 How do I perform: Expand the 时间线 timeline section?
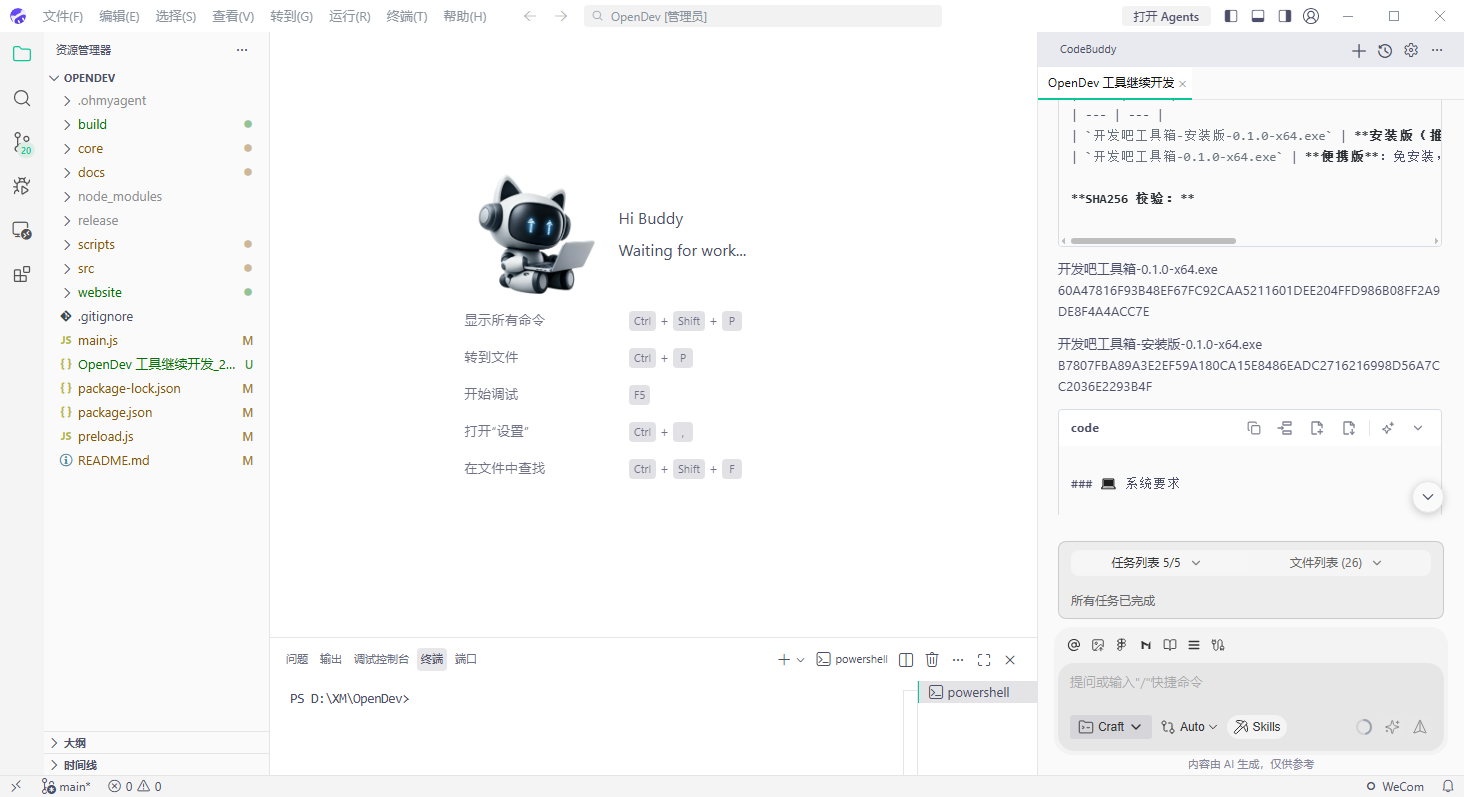[156, 765]
